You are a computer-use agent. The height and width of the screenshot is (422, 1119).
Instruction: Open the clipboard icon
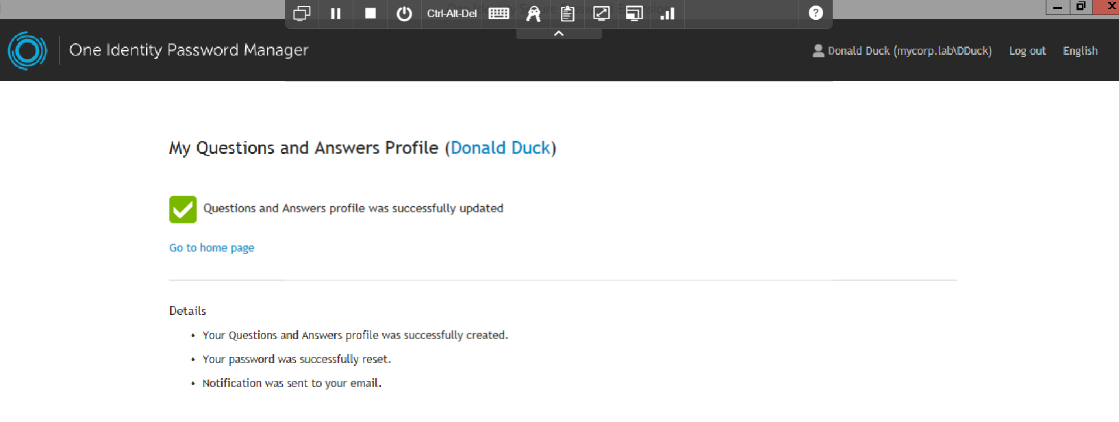(x=567, y=14)
